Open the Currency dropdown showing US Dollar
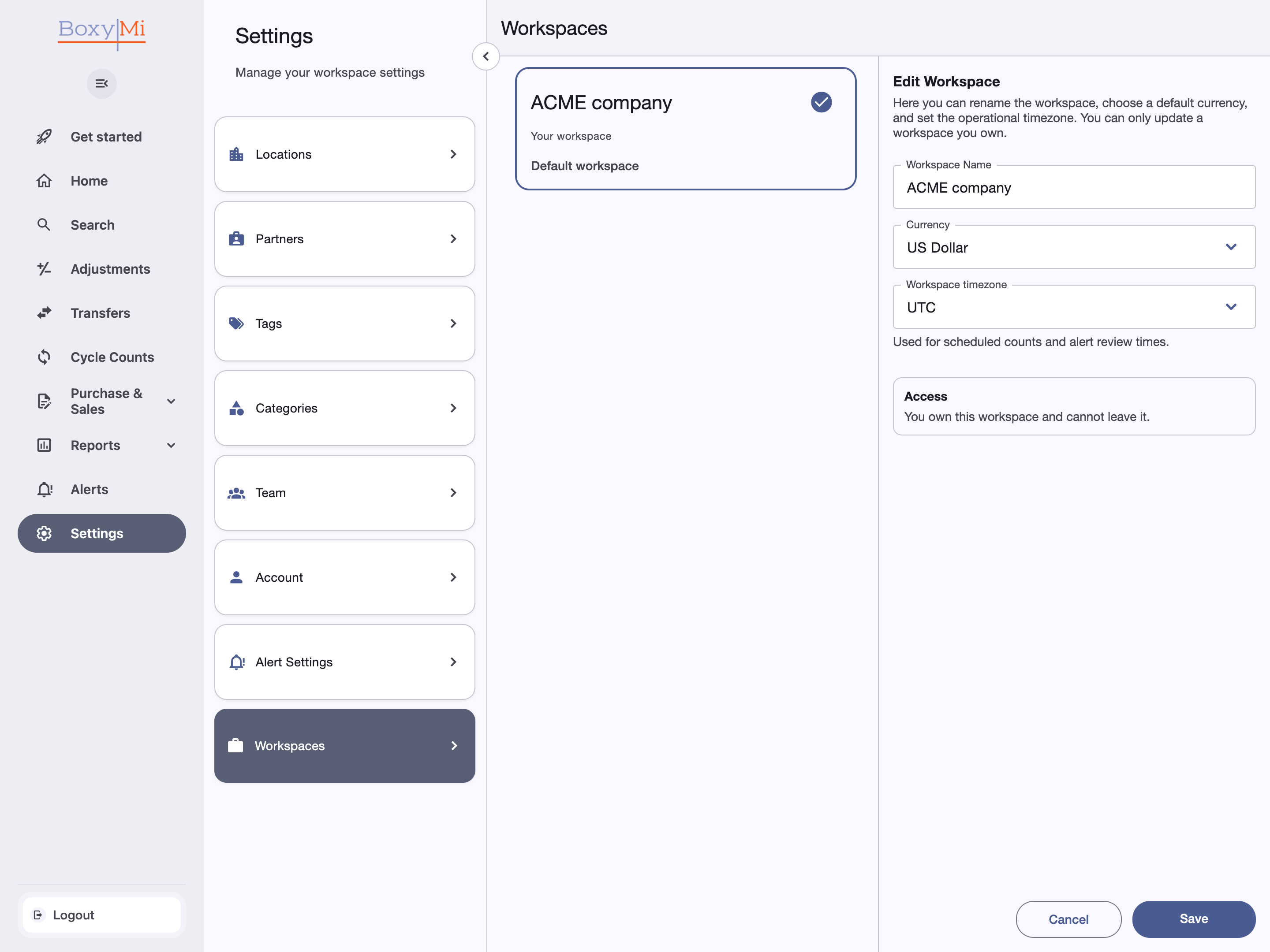1270x952 pixels. pyautogui.click(x=1074, y=247)
